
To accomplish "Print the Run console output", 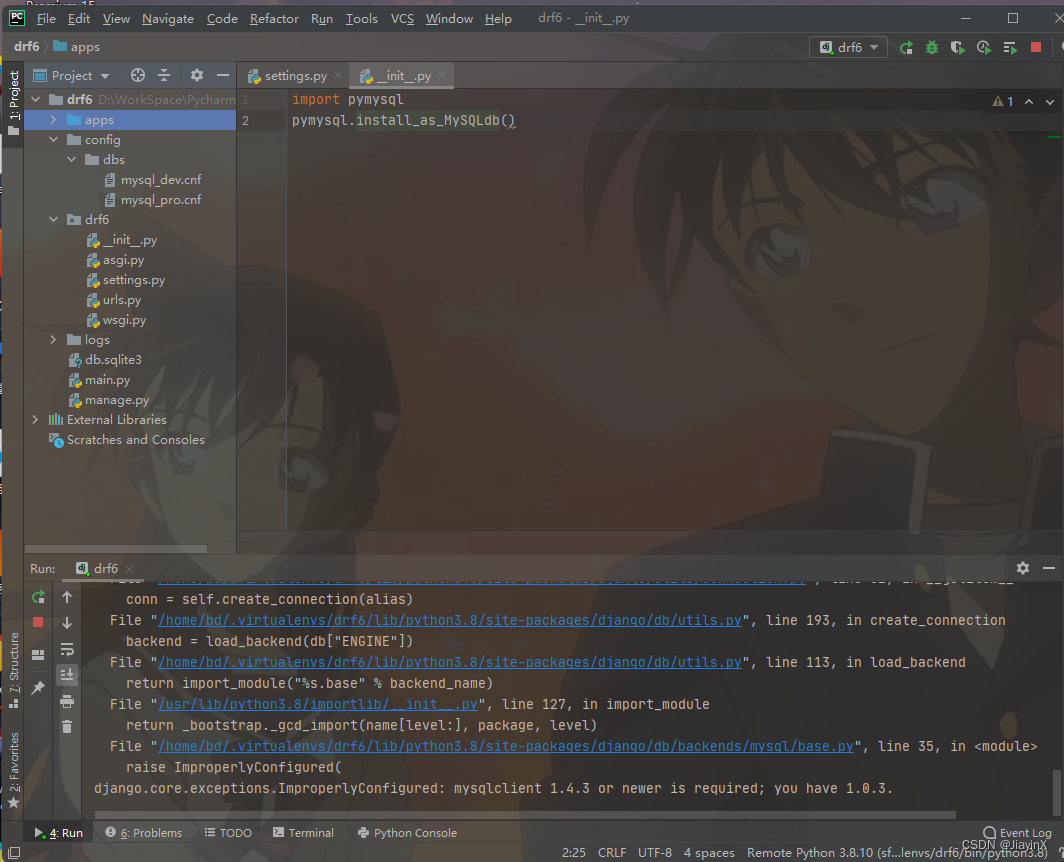I will pos(66,701).
